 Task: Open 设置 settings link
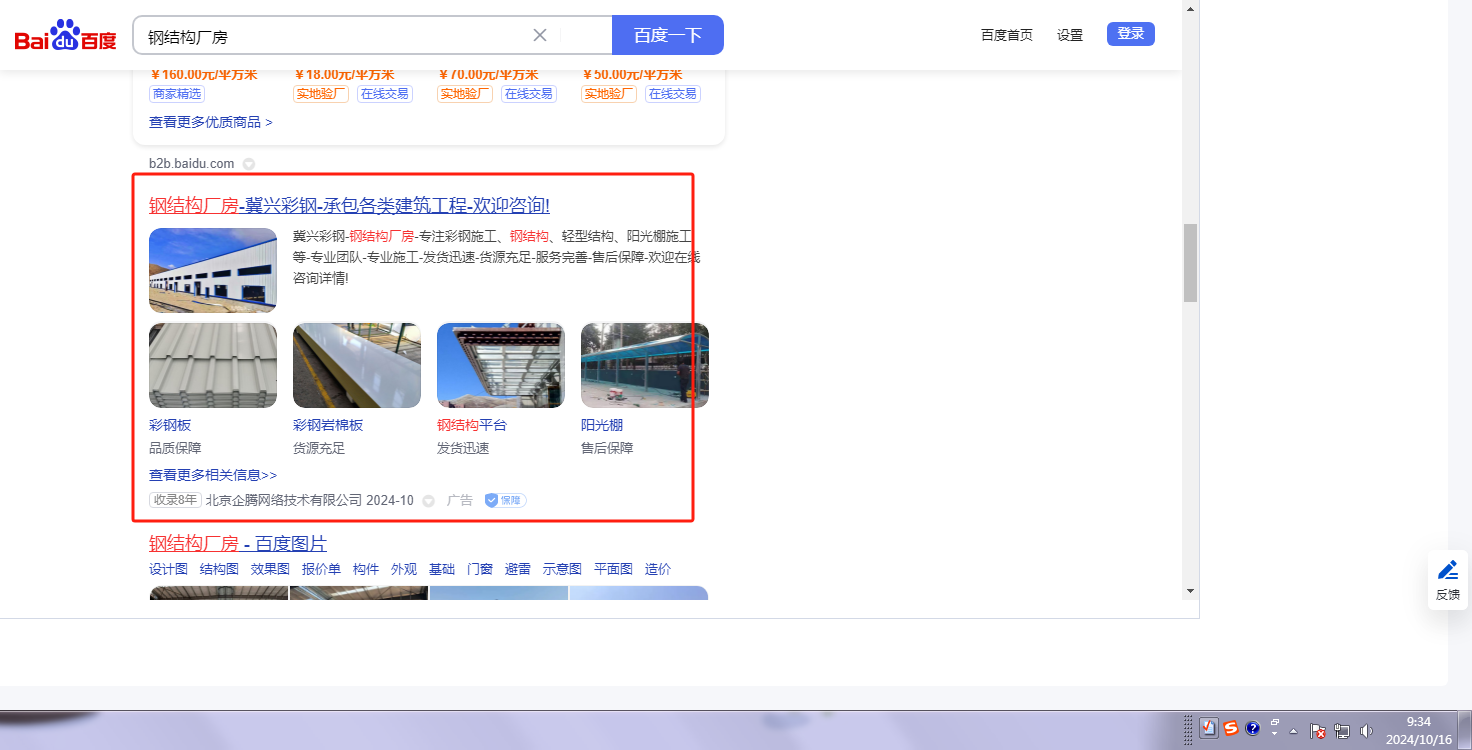(x=1070, y=35)
